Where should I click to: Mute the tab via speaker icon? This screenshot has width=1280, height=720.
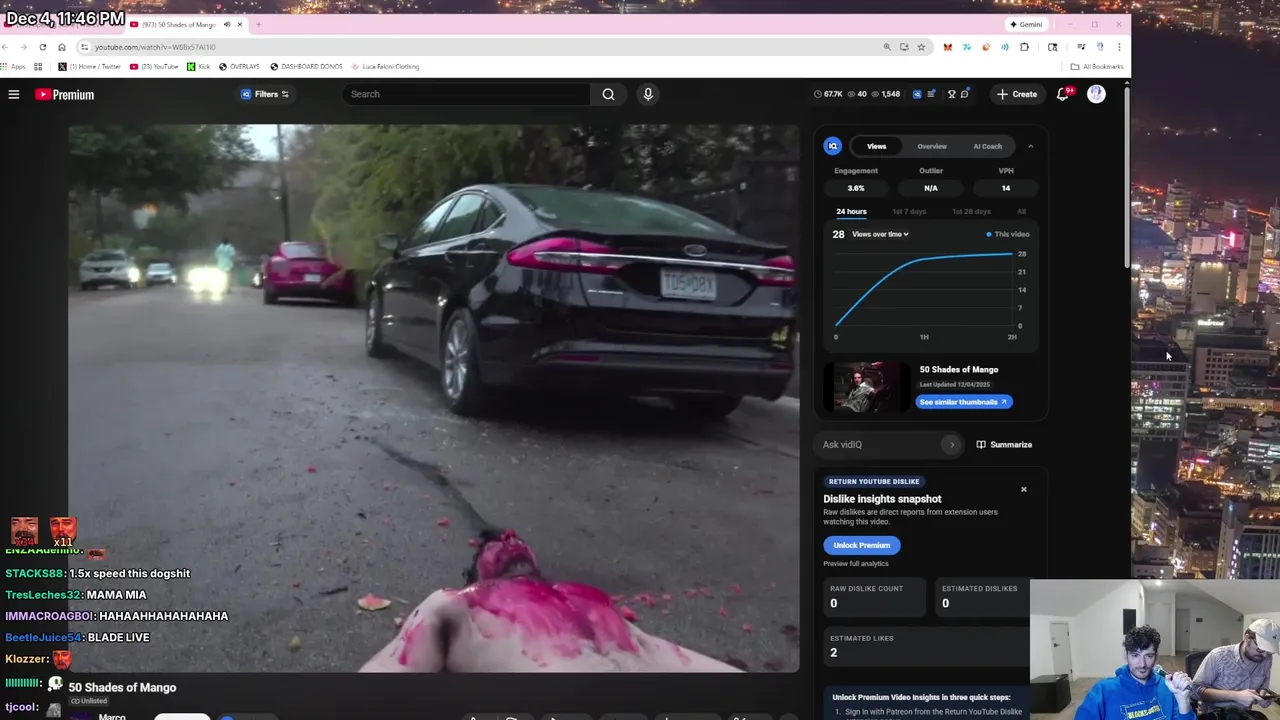227,24
